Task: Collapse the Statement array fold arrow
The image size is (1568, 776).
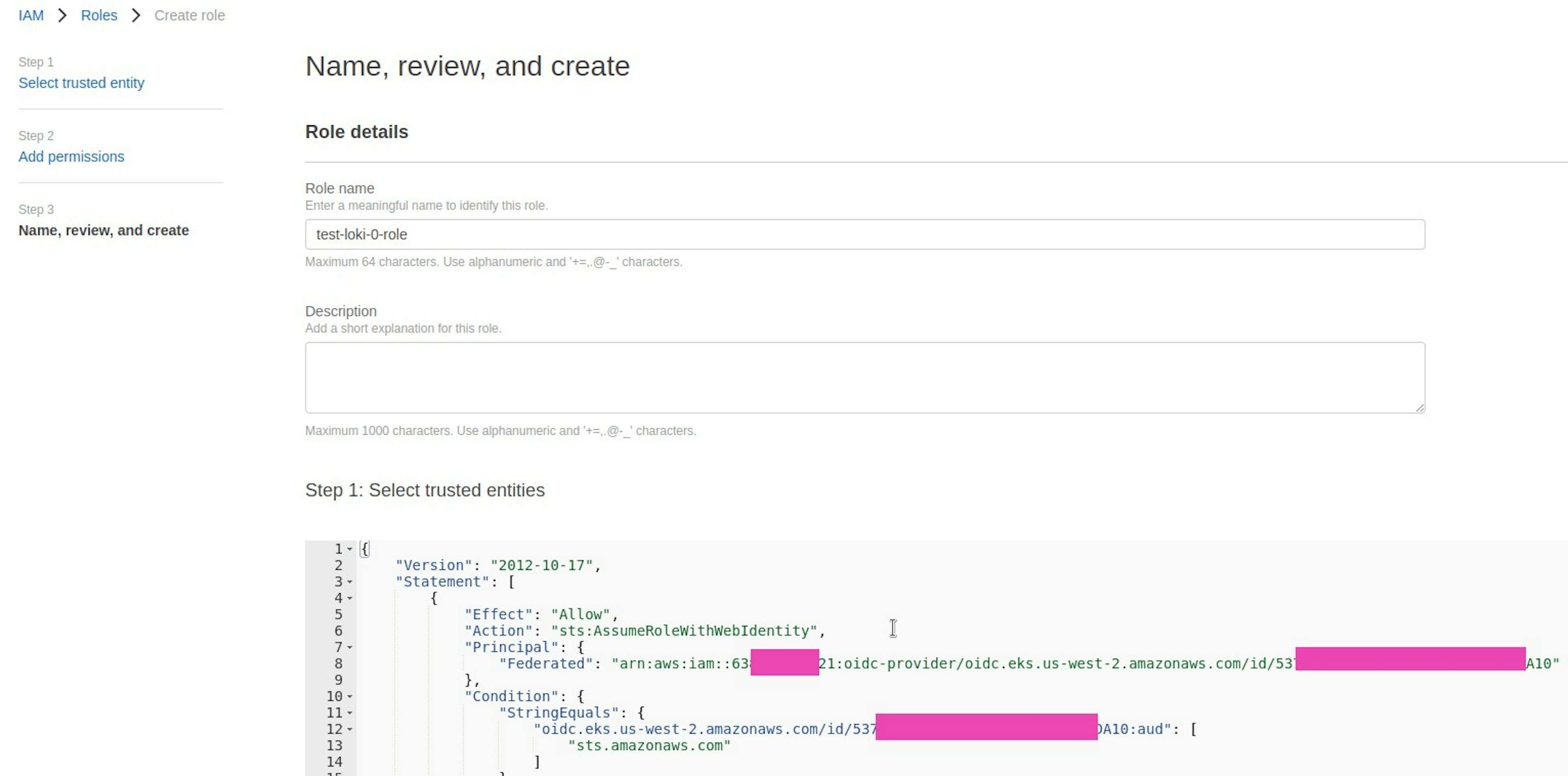Action: tap(350, 582)
